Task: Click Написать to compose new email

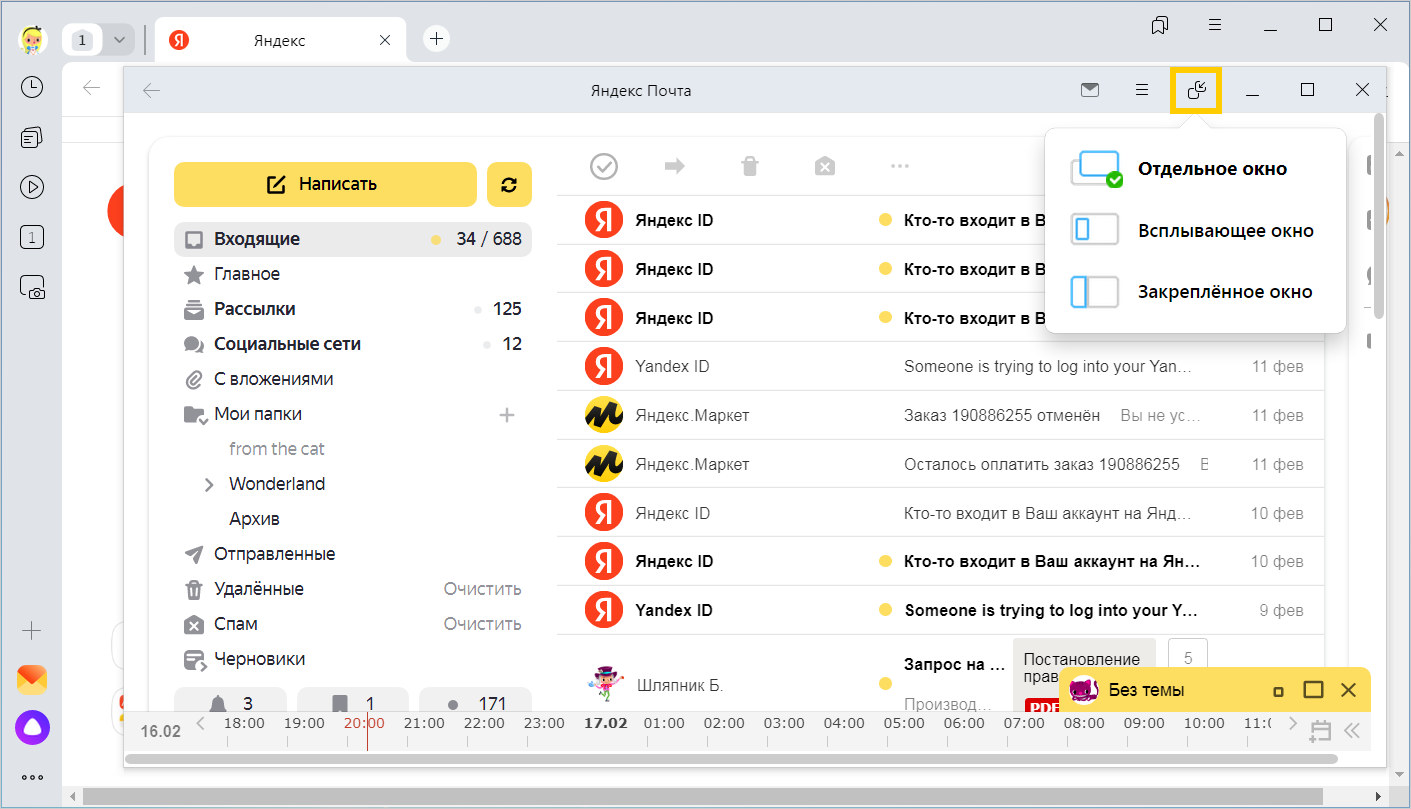Action: (x=325, y=184)
